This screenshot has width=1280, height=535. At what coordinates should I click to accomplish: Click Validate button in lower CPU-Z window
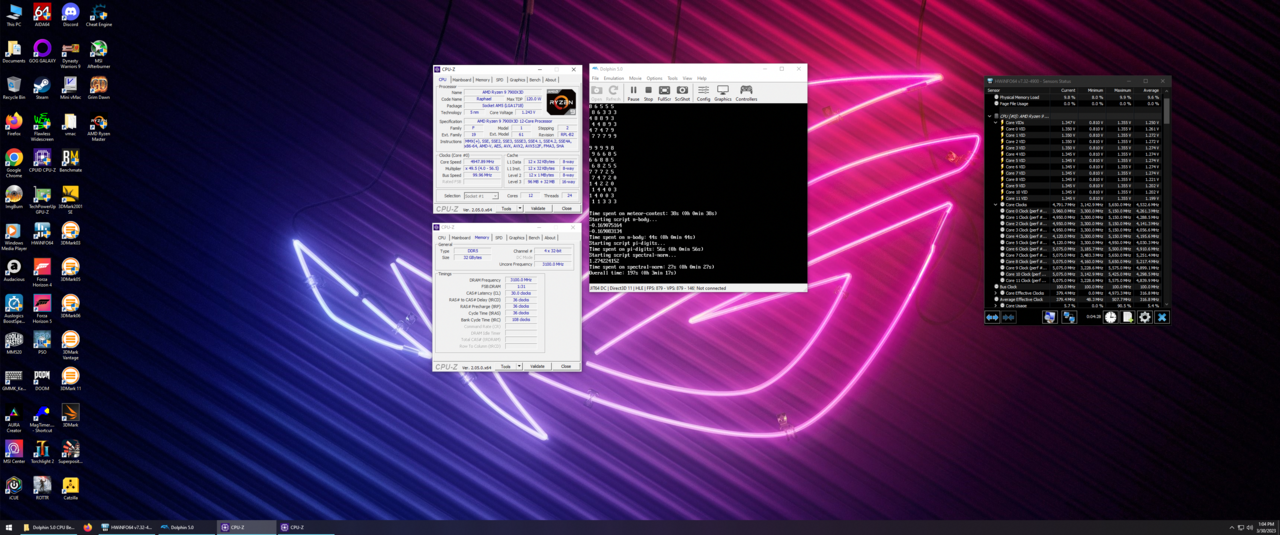(x=538, y=366)
